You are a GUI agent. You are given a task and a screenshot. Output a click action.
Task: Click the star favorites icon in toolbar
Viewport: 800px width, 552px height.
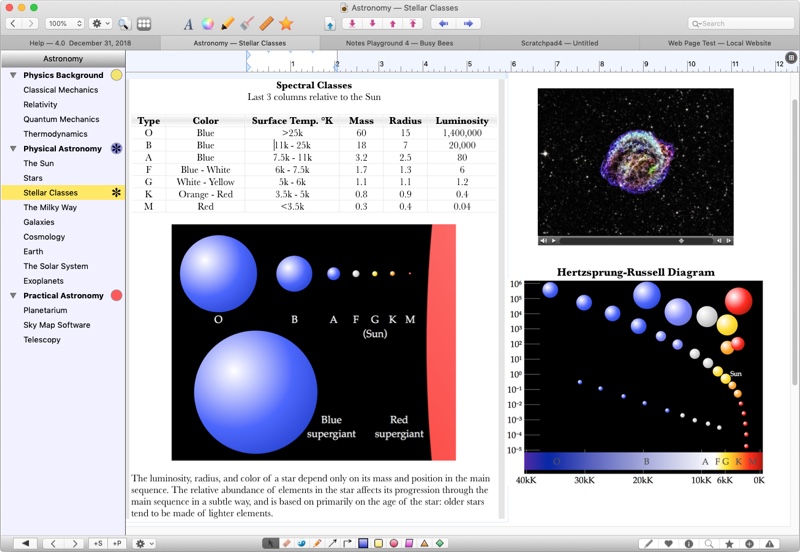point(286,23)
